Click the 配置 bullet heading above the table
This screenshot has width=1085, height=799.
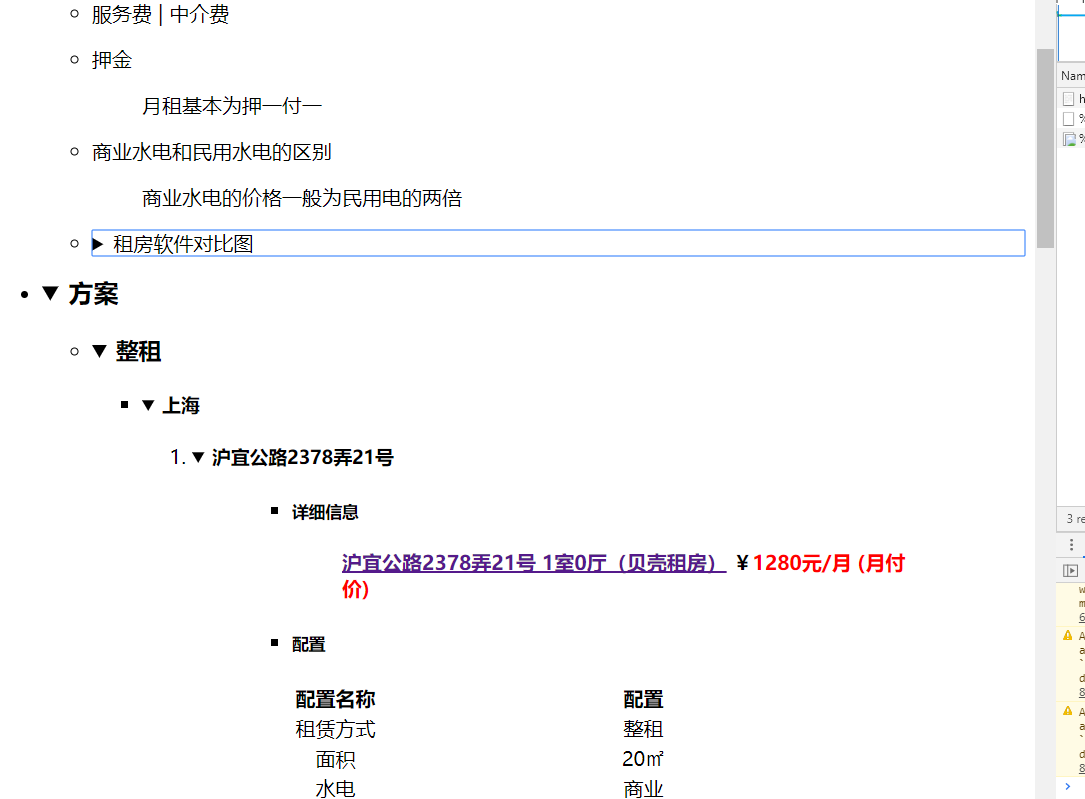click(309, 644)
